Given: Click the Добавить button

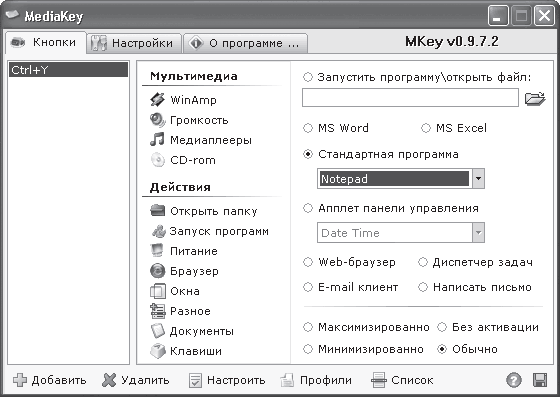Looking at the screenshot, I should [50, 380].
